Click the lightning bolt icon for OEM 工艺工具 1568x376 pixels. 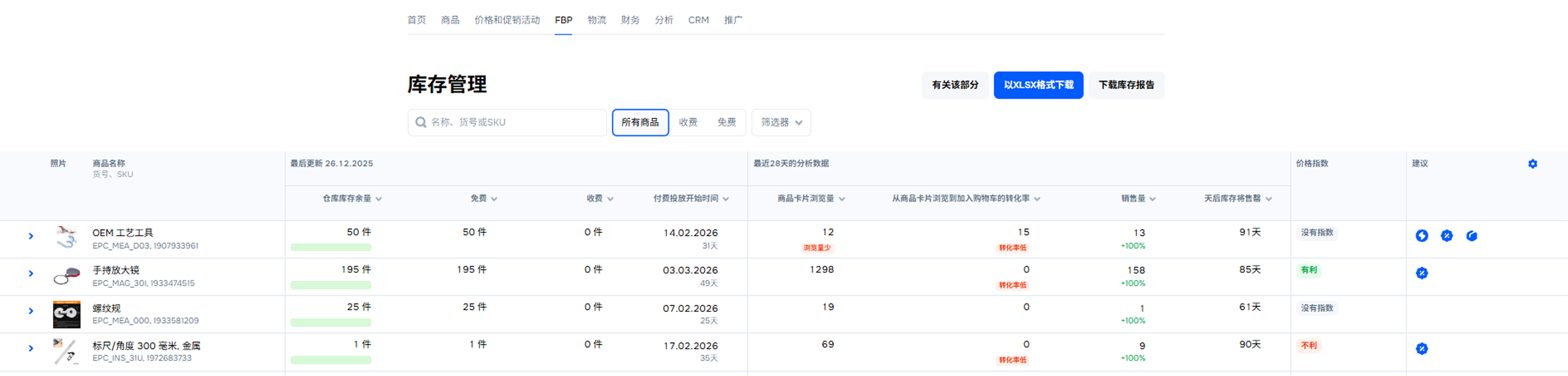tap(1421, 236)
